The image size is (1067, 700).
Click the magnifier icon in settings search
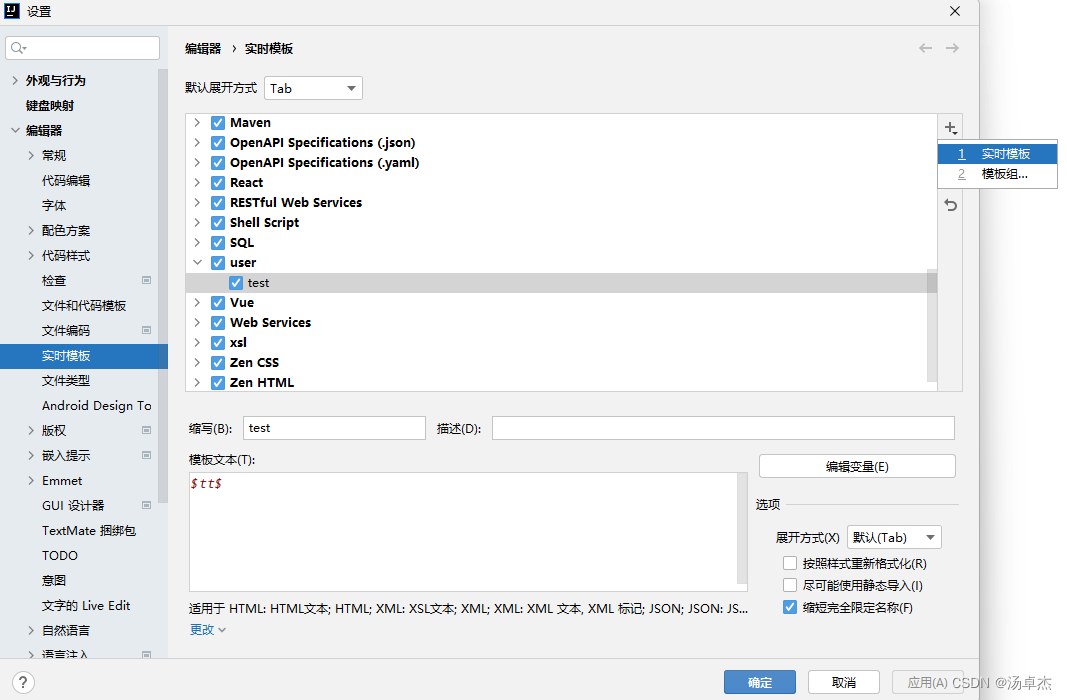(19, 48)
